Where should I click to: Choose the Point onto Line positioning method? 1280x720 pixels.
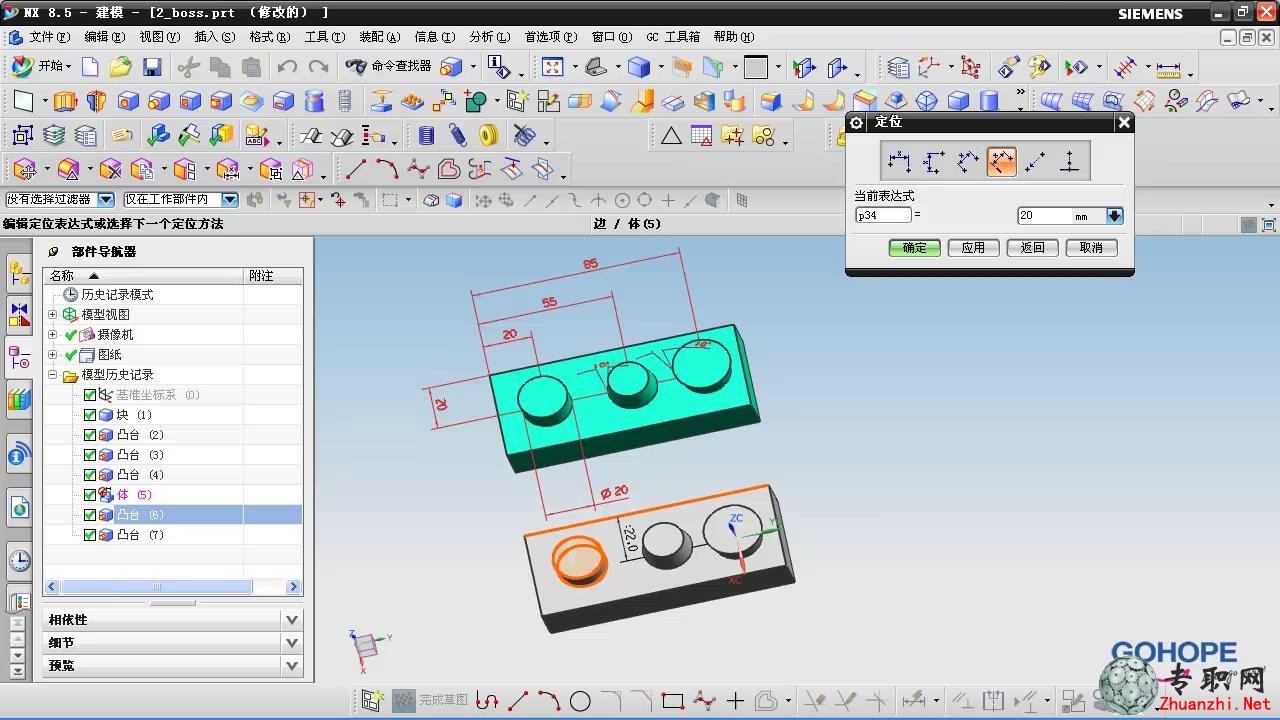tap(1069, 161)
